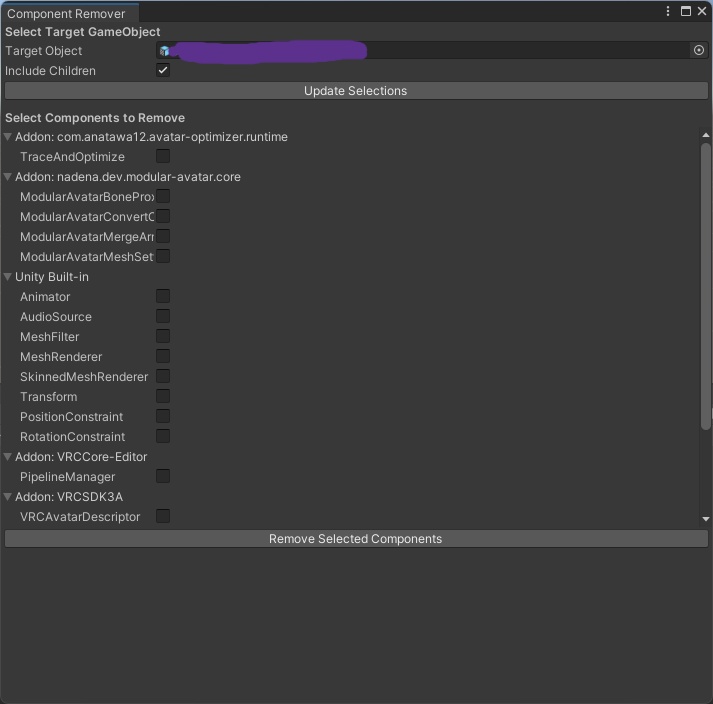Click the Target Object field
713x704 pixels.
pos(432,50)
